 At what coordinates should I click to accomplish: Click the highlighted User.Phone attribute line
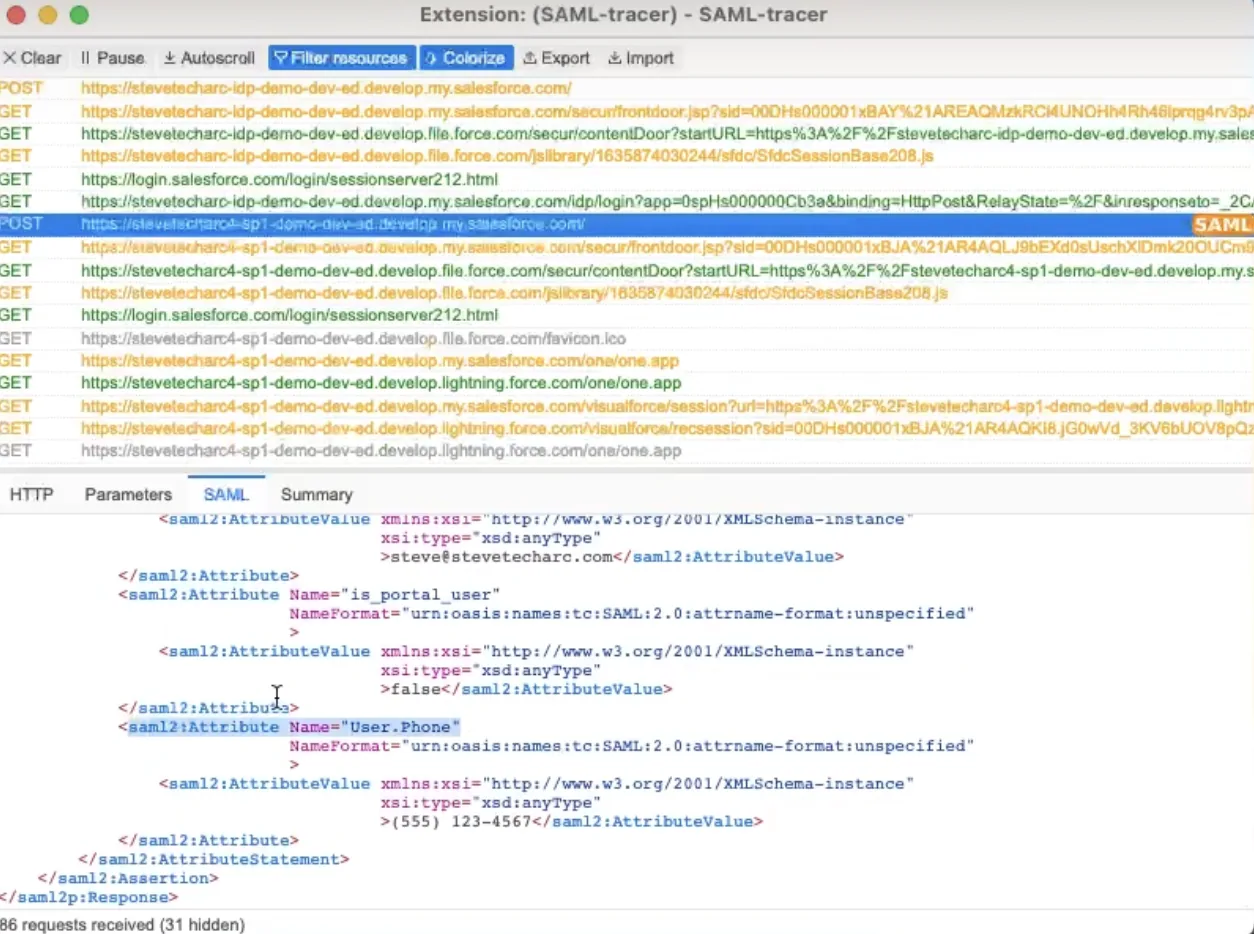coord(295,727)
